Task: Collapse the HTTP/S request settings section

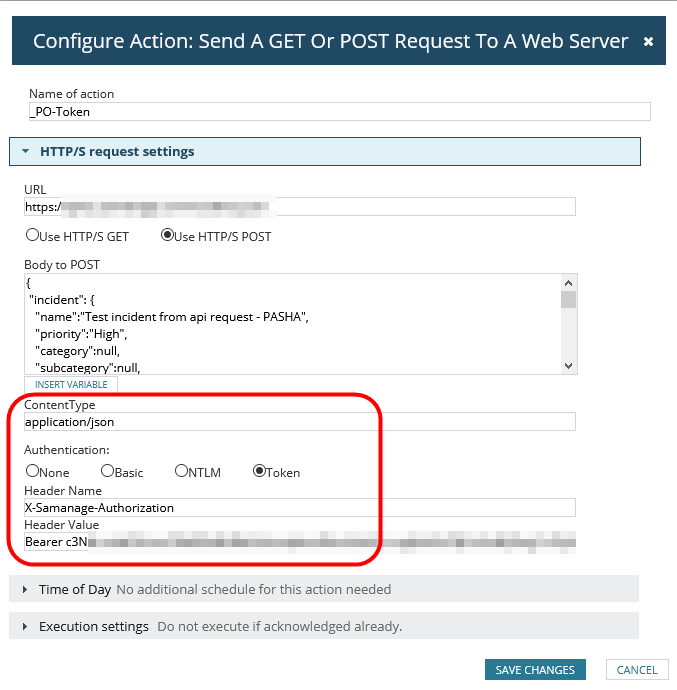Action: pyautogui.click(x=26, y=152)
